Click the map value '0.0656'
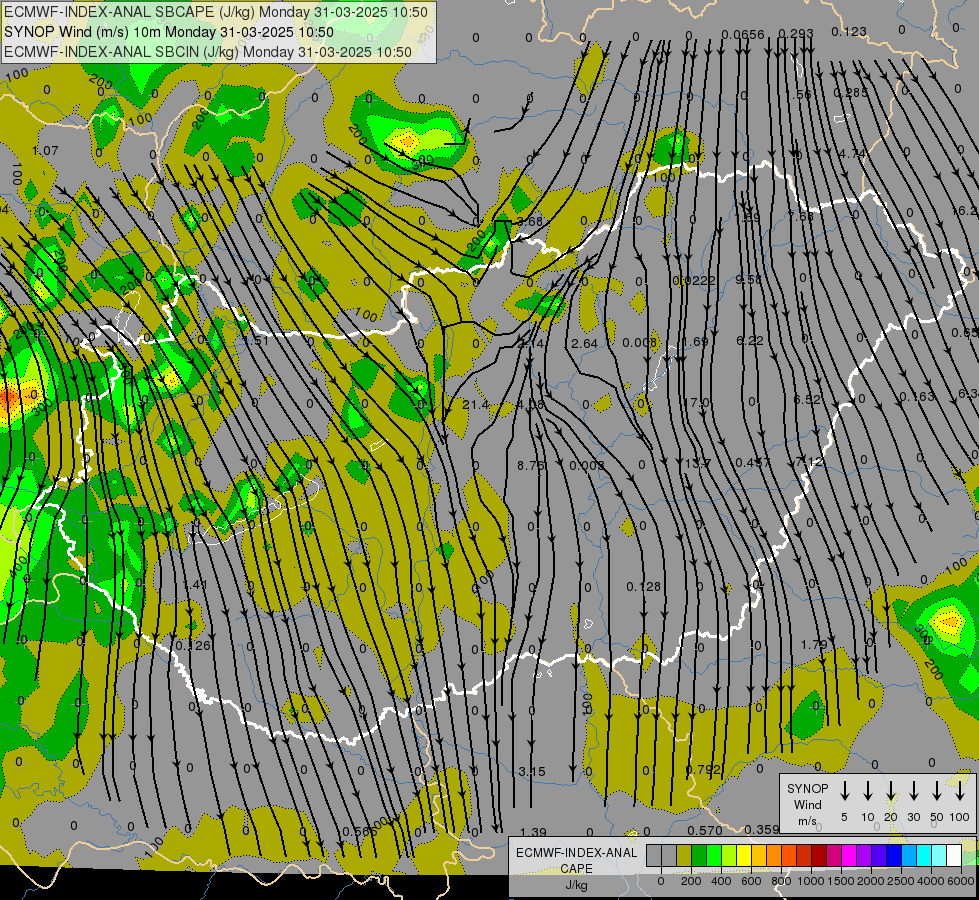Viewport: 979px width, 900px height. [743, 35]
